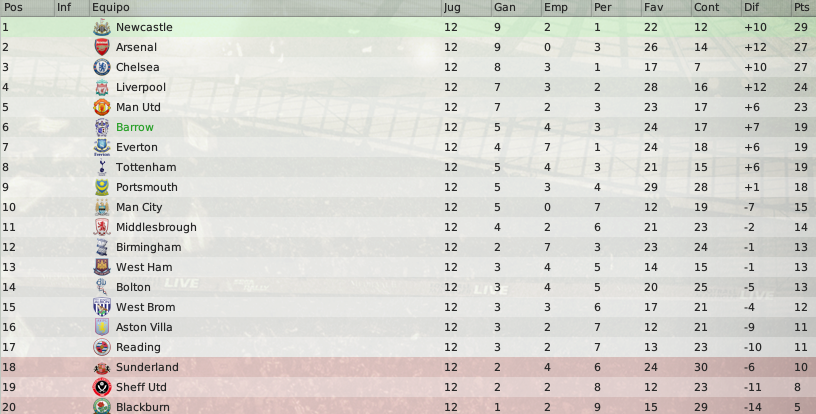This screenshot has width=816, height=414.
Task: Open the Everton team name
Action: [137, 147]
